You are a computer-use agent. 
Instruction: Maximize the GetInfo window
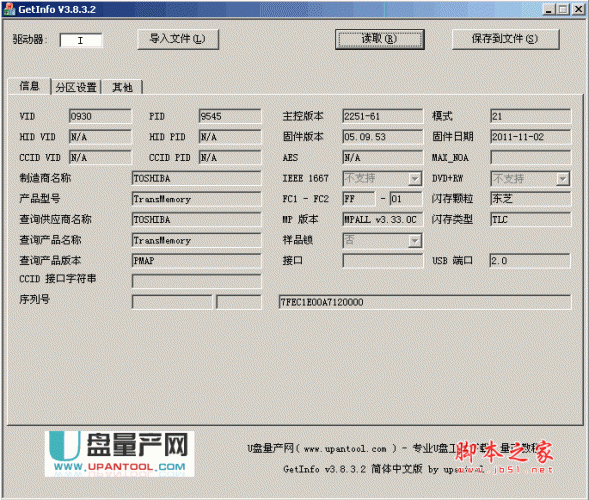pyautogui.click(x=563, y=9)
